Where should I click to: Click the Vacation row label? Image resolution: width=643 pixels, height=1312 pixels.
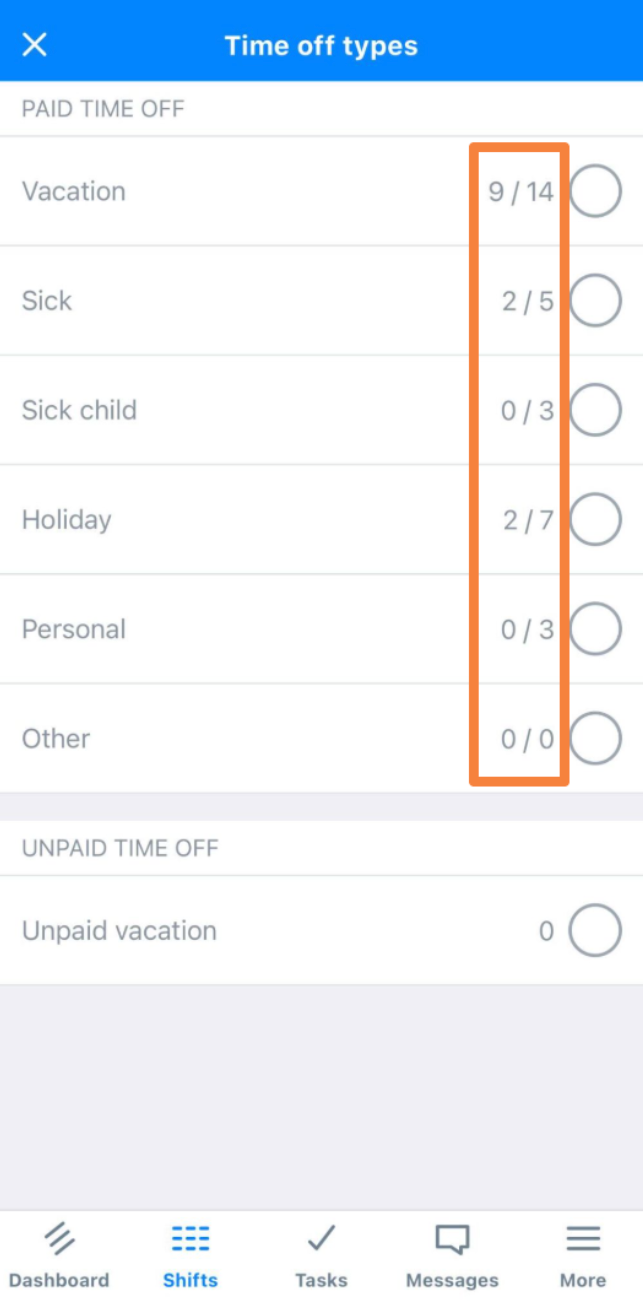[74, 191]
